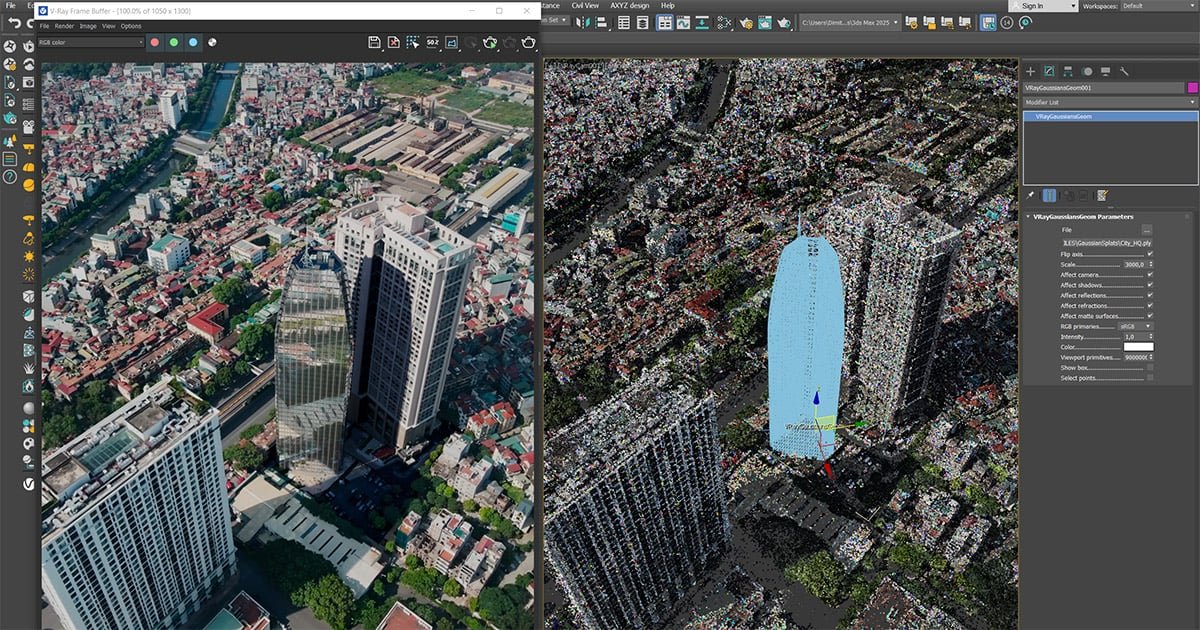
Task: Open the Hierarchy panel icon
Action: tap(1068, 71)
